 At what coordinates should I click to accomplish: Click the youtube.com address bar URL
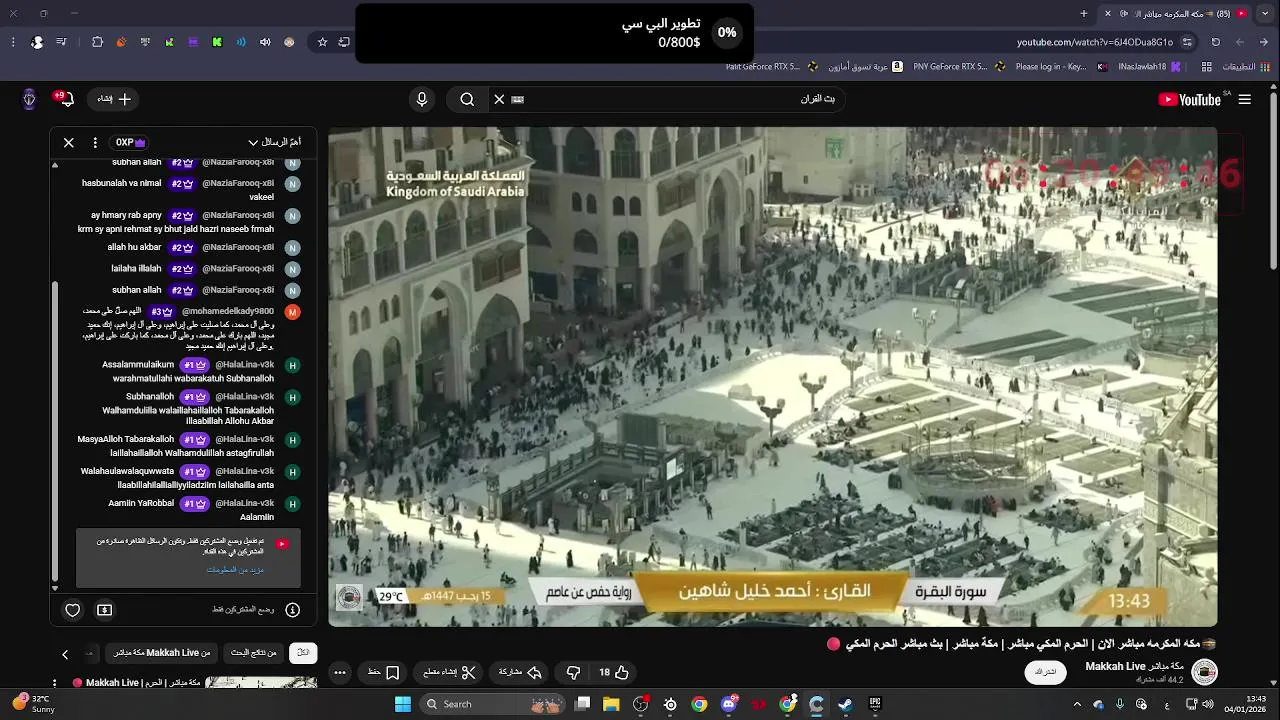pos(1095,42)
